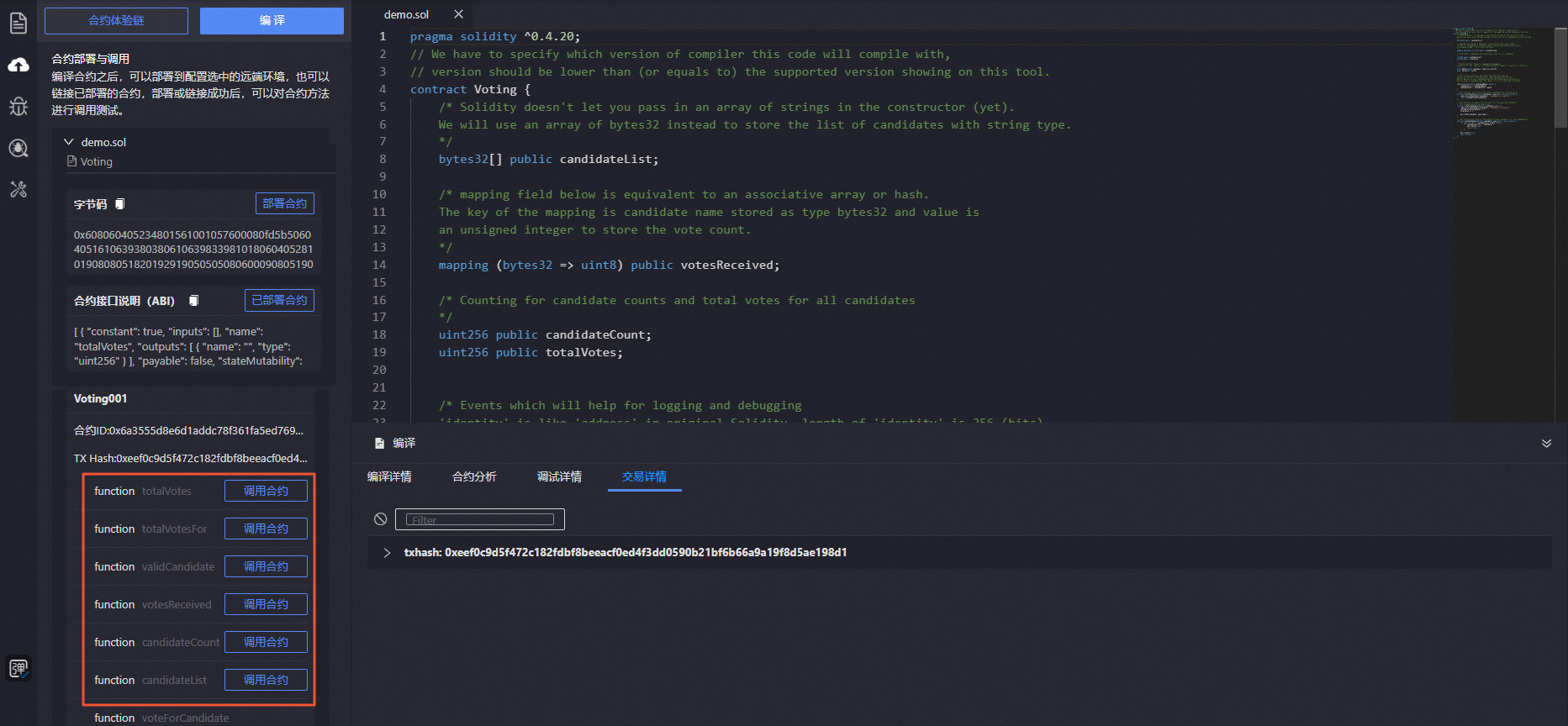This screenshot has width=1568, height=726.
Task: Open the file document icon in sidebar
Action: 18,23
